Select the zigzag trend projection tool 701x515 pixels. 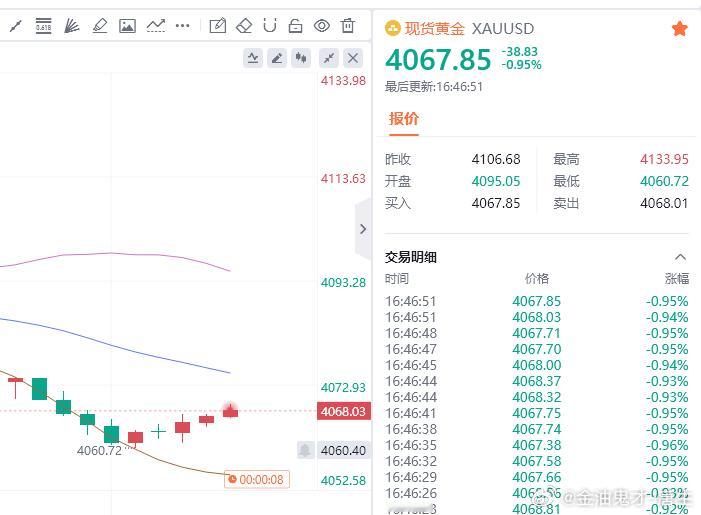pyautogui.click(x=156, y=26)
